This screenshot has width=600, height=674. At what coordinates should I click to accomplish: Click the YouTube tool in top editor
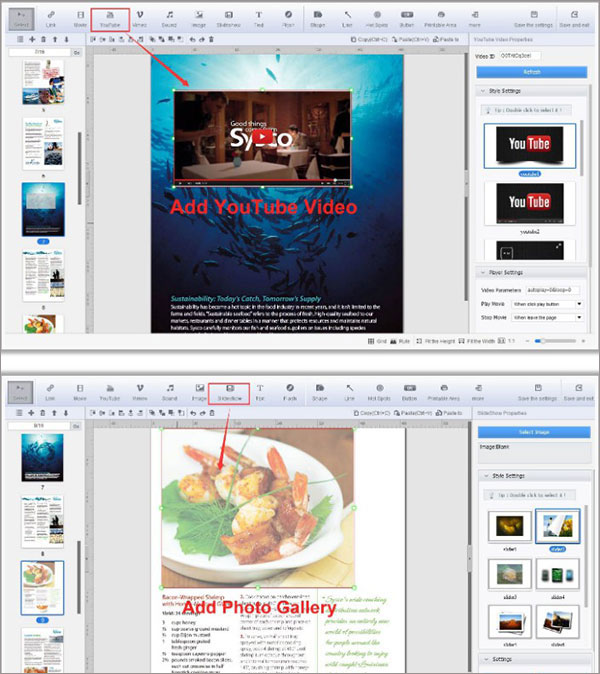(x=110, y=19)
